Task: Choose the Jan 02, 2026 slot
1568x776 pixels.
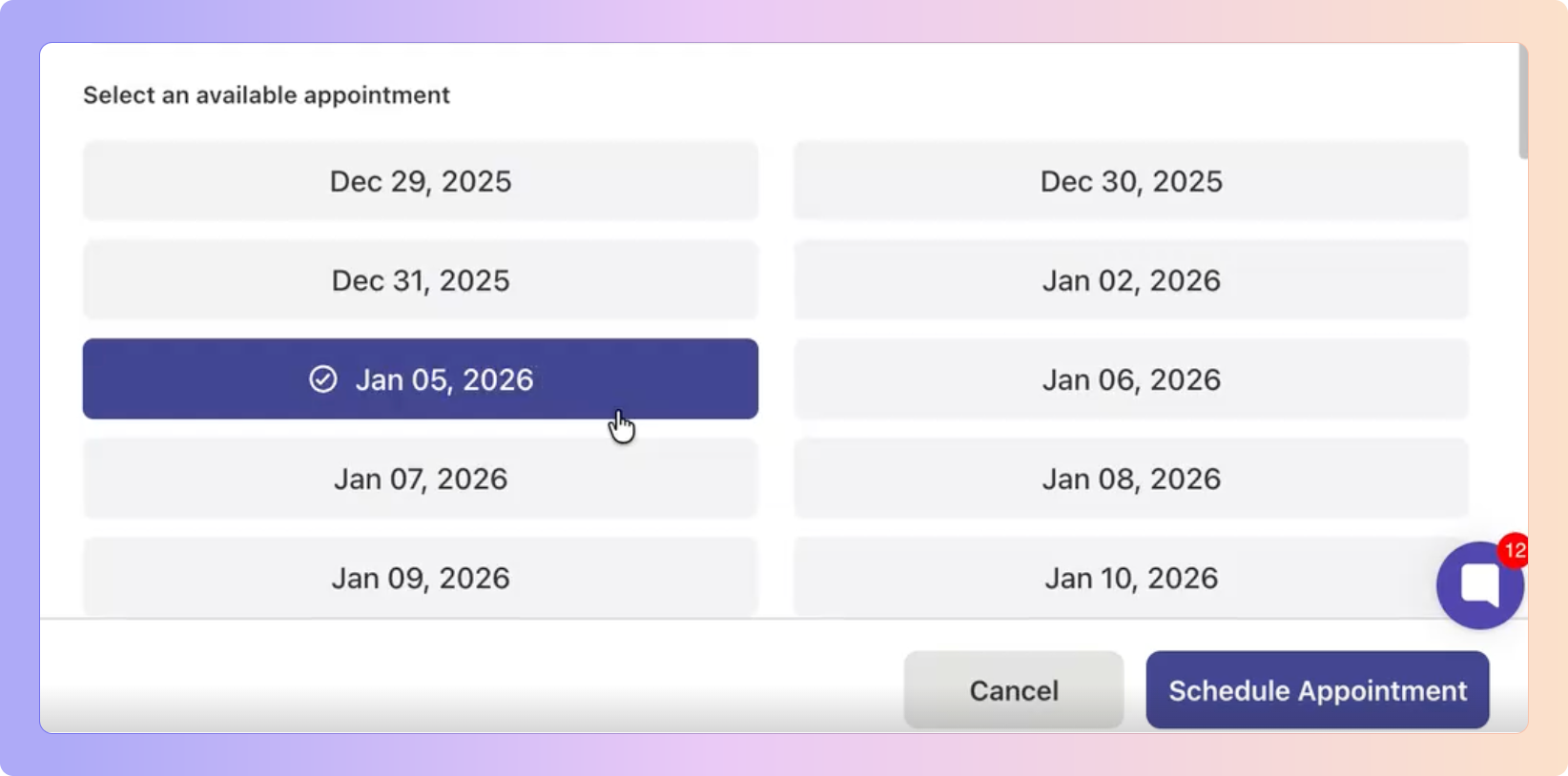Action: pyautogui.click(x=1130, y=280)
